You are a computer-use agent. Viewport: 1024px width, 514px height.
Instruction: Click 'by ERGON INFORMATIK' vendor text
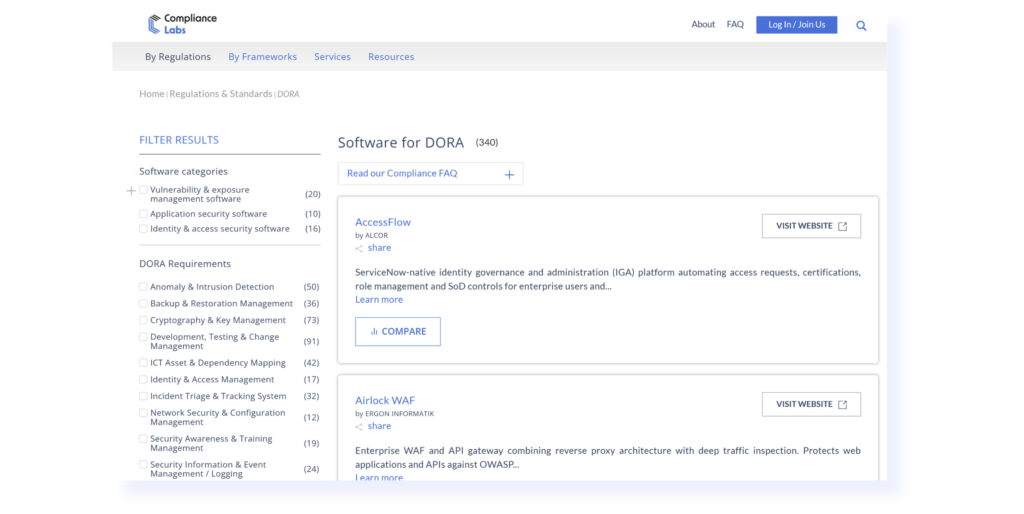[394, 413]
